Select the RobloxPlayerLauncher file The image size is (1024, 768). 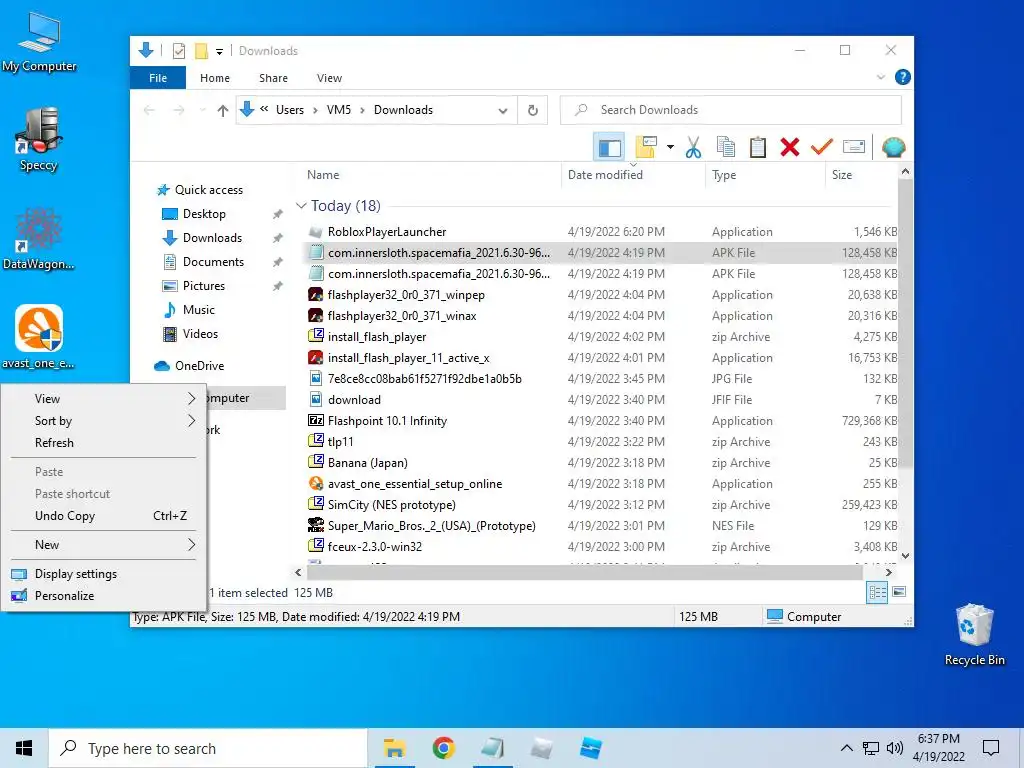pyautogui.click(x=387, y=232)
